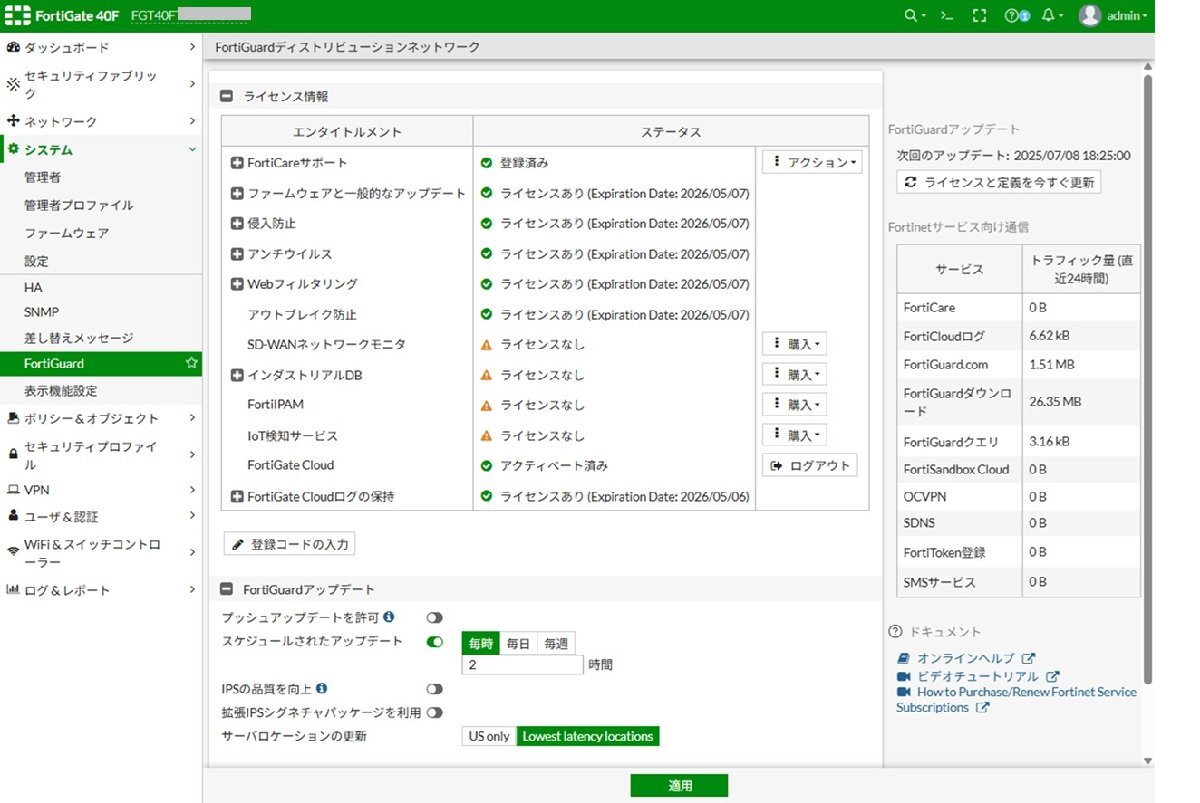Collapse the ライセンス情報 section
This screenshot has width=1200, height=803.
[x=227, y=97]
